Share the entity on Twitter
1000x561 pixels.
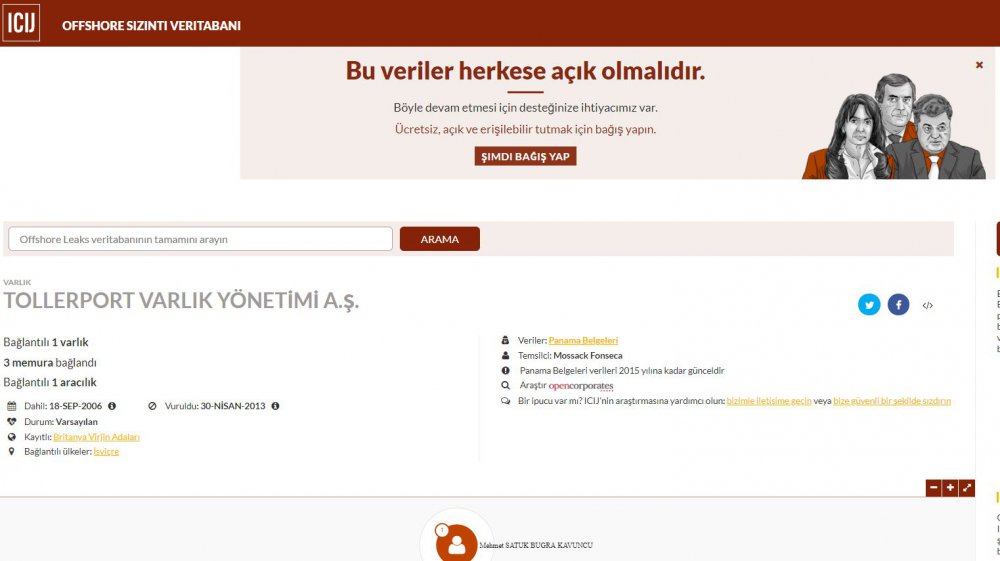869,305
